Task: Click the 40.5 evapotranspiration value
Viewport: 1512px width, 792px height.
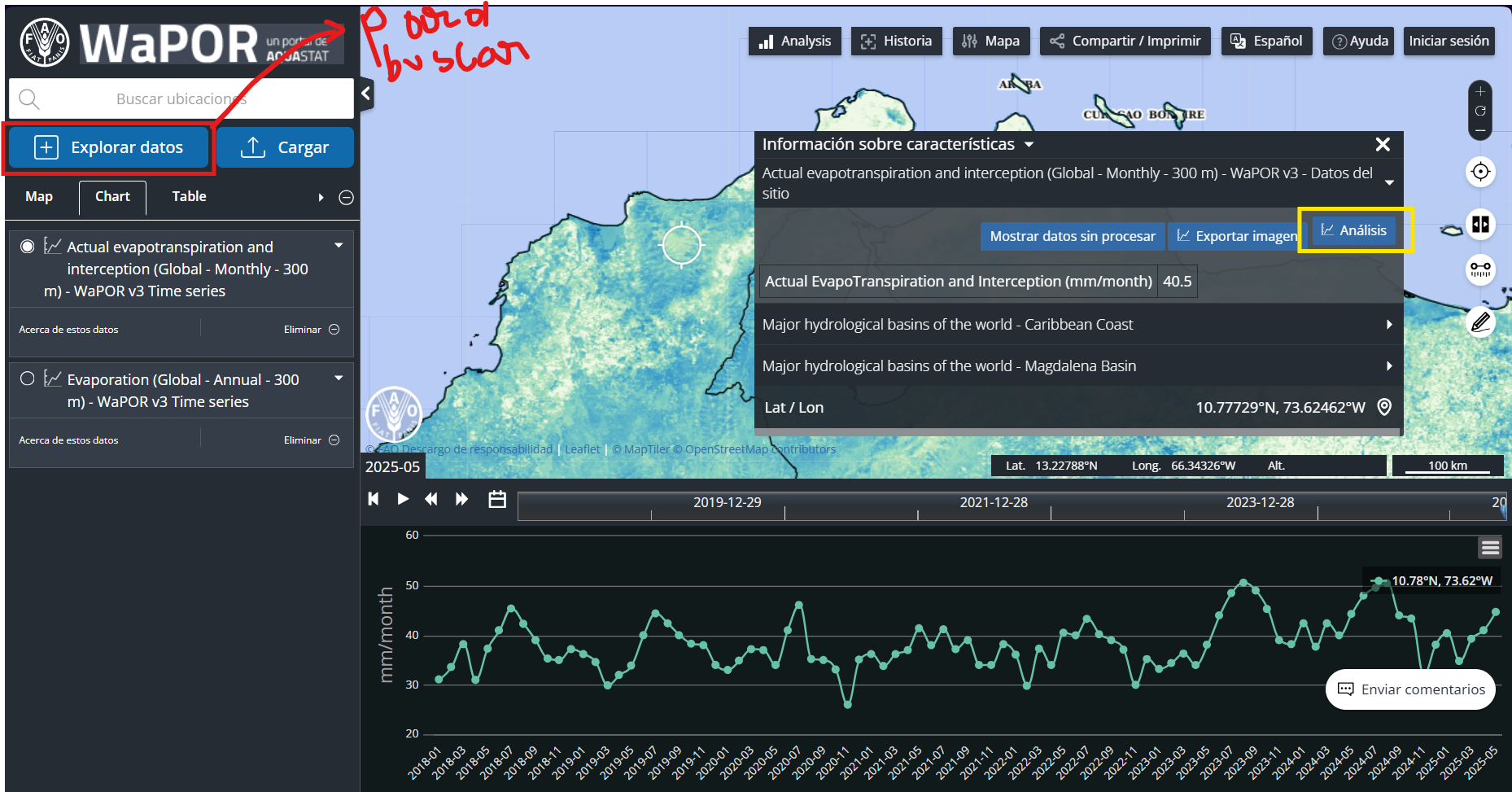Action: tap(1177, 282)
